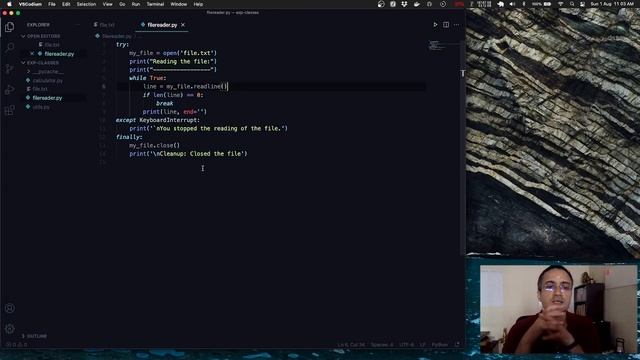Open the Run and Debug view

(x=9, y=89)
